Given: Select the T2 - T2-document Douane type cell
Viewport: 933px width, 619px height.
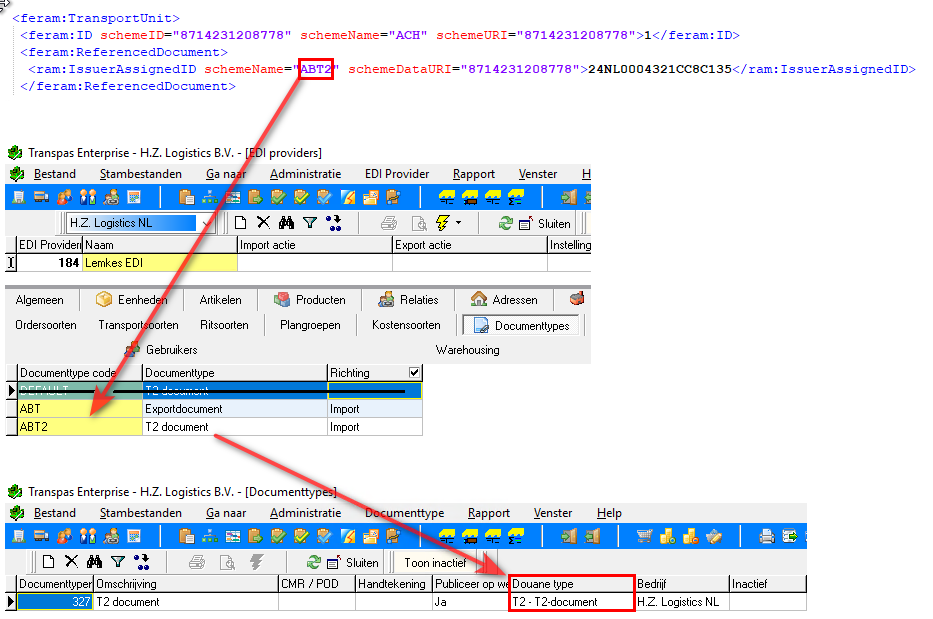Looking at the screenshot, I should point(571,602).
